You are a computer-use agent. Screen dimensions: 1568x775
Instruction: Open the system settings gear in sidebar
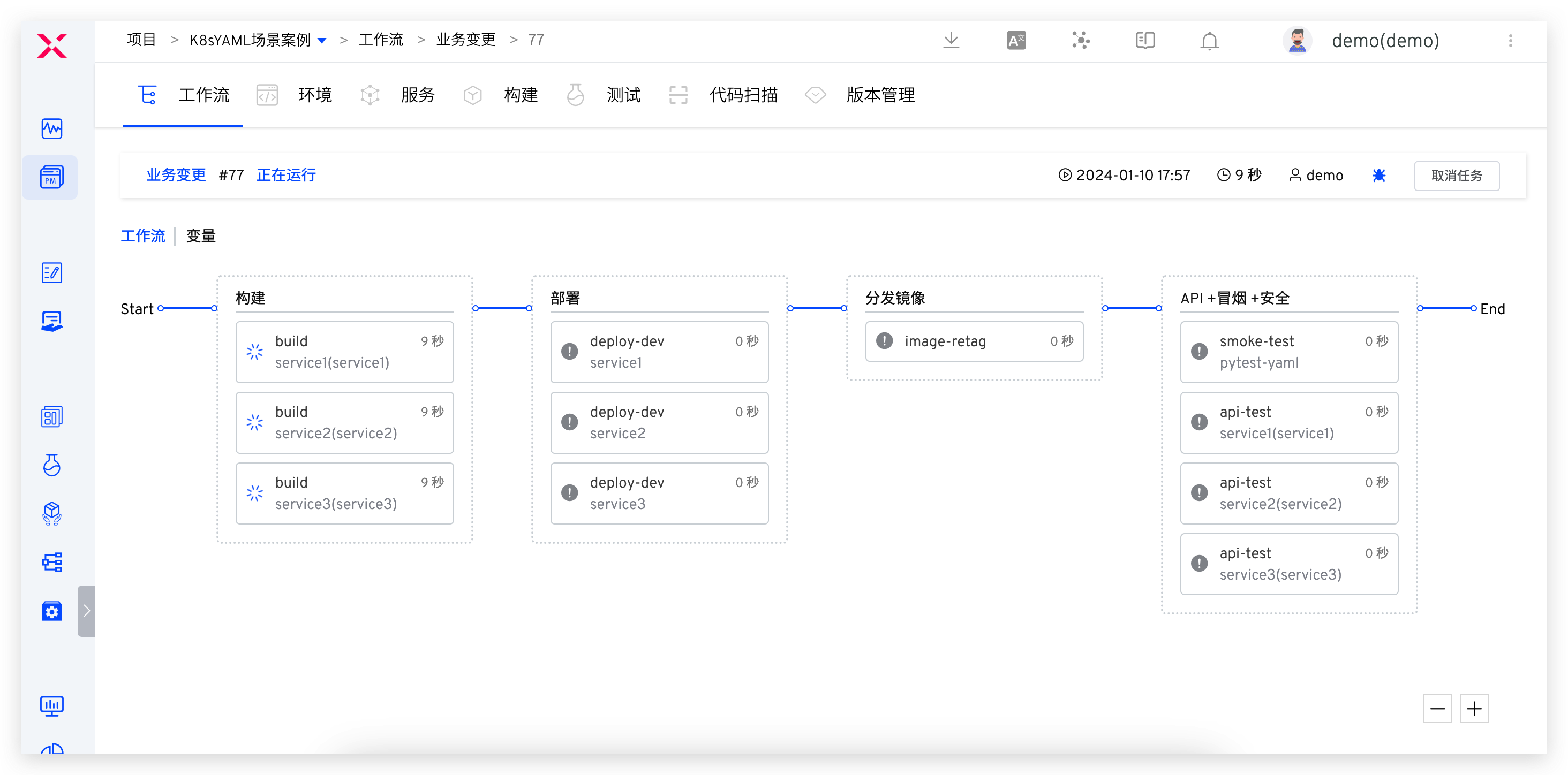[x=52, y=611]
